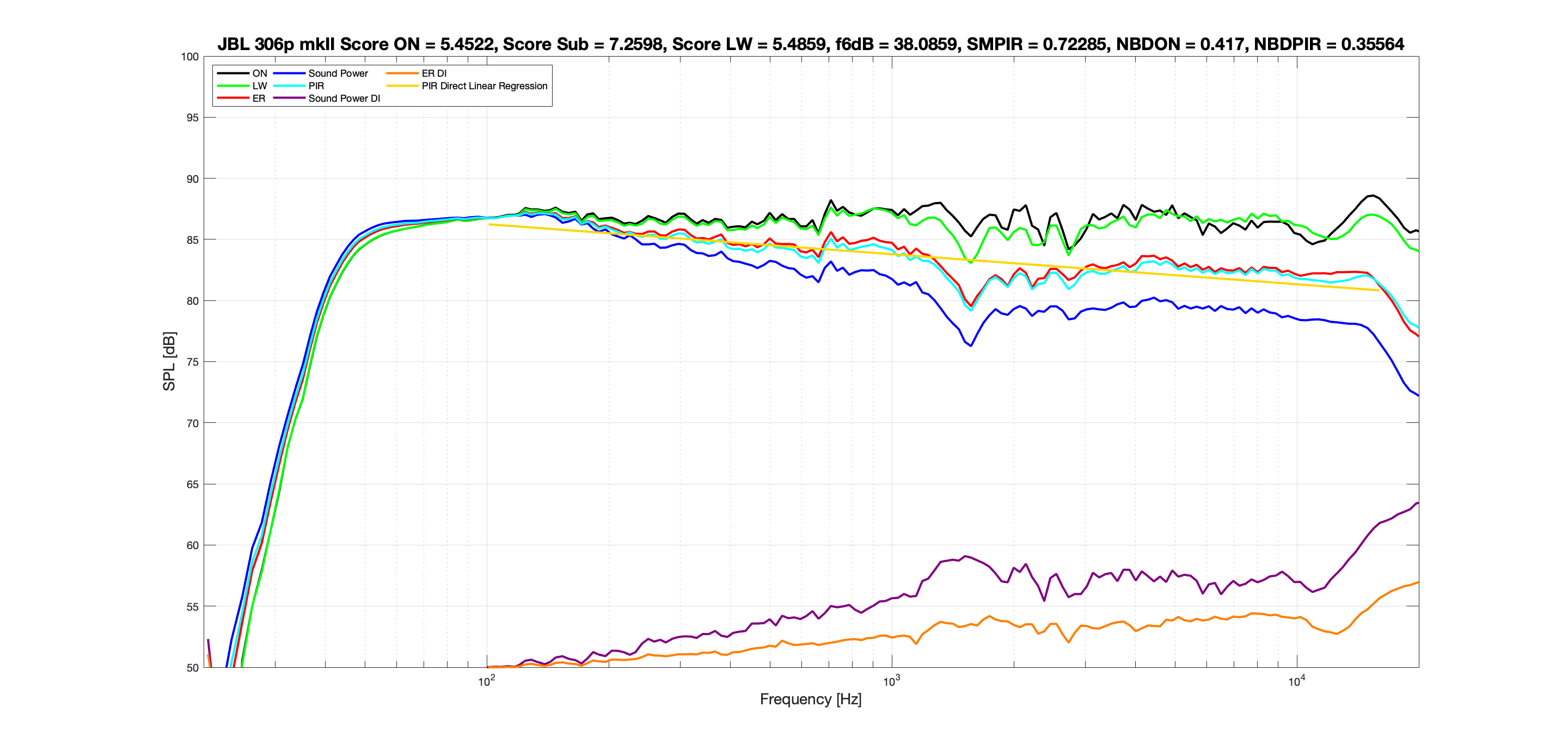Click the 'Sound Power' legend entry

click(x=338, y=73)
